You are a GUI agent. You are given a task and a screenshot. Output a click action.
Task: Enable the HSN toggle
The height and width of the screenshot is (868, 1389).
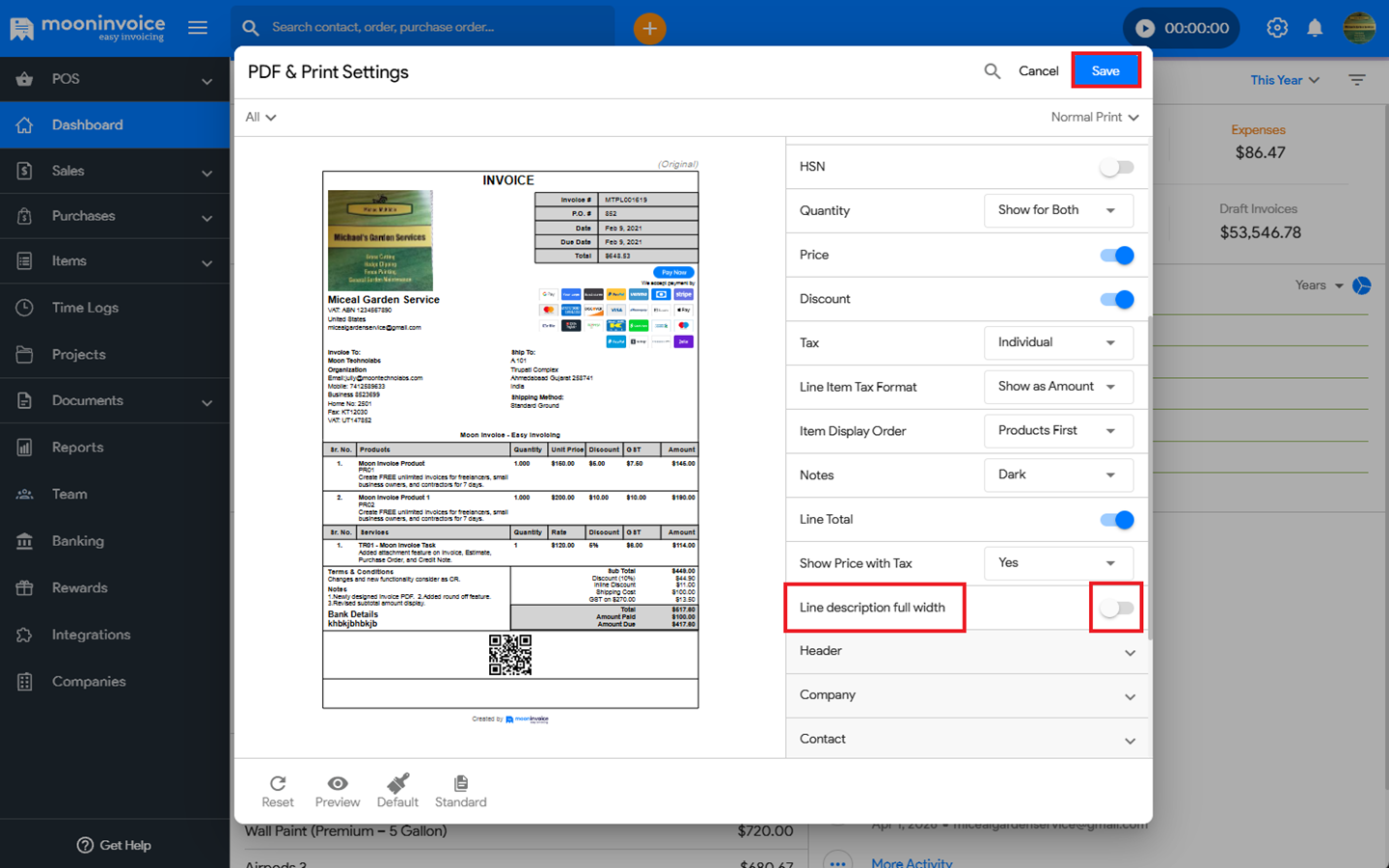tap(1116, 167)
